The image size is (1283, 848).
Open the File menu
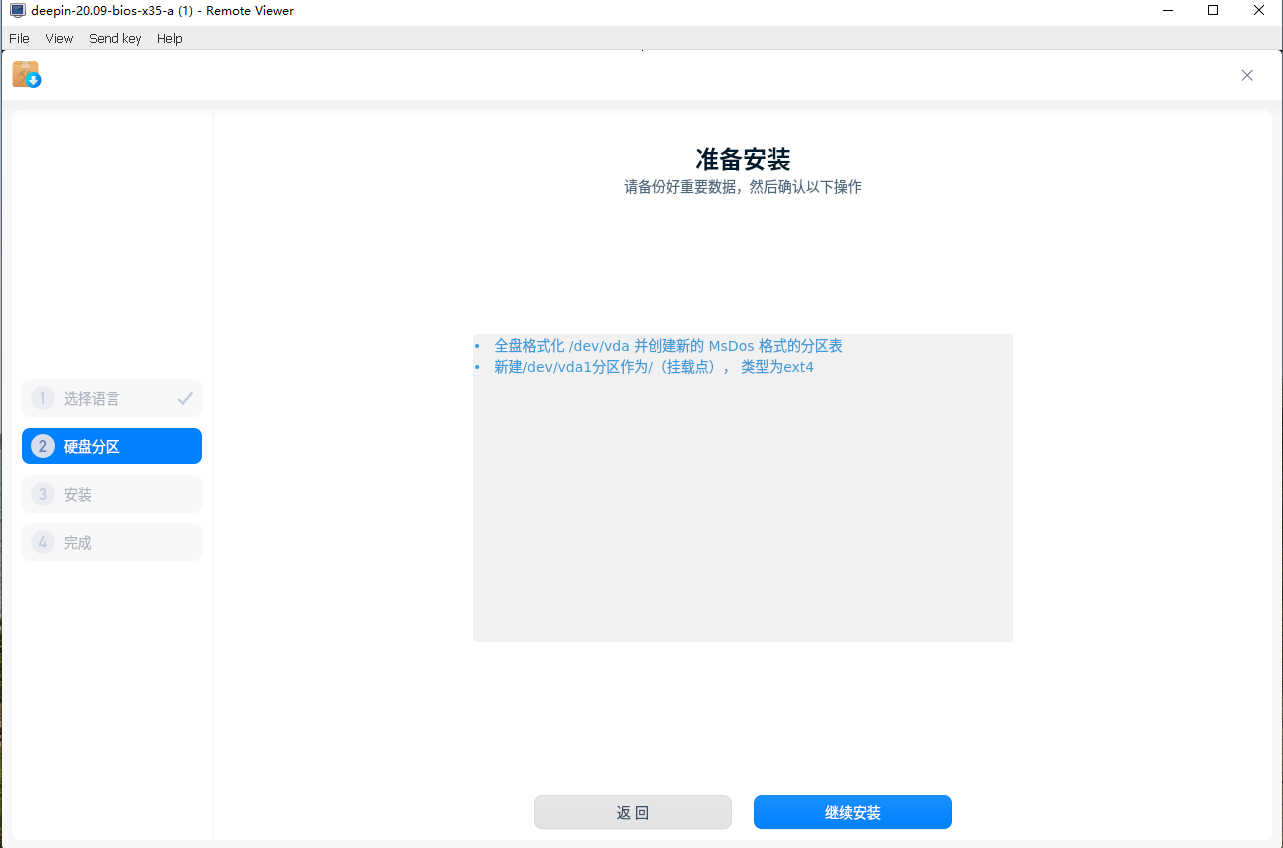pos(19,38)
